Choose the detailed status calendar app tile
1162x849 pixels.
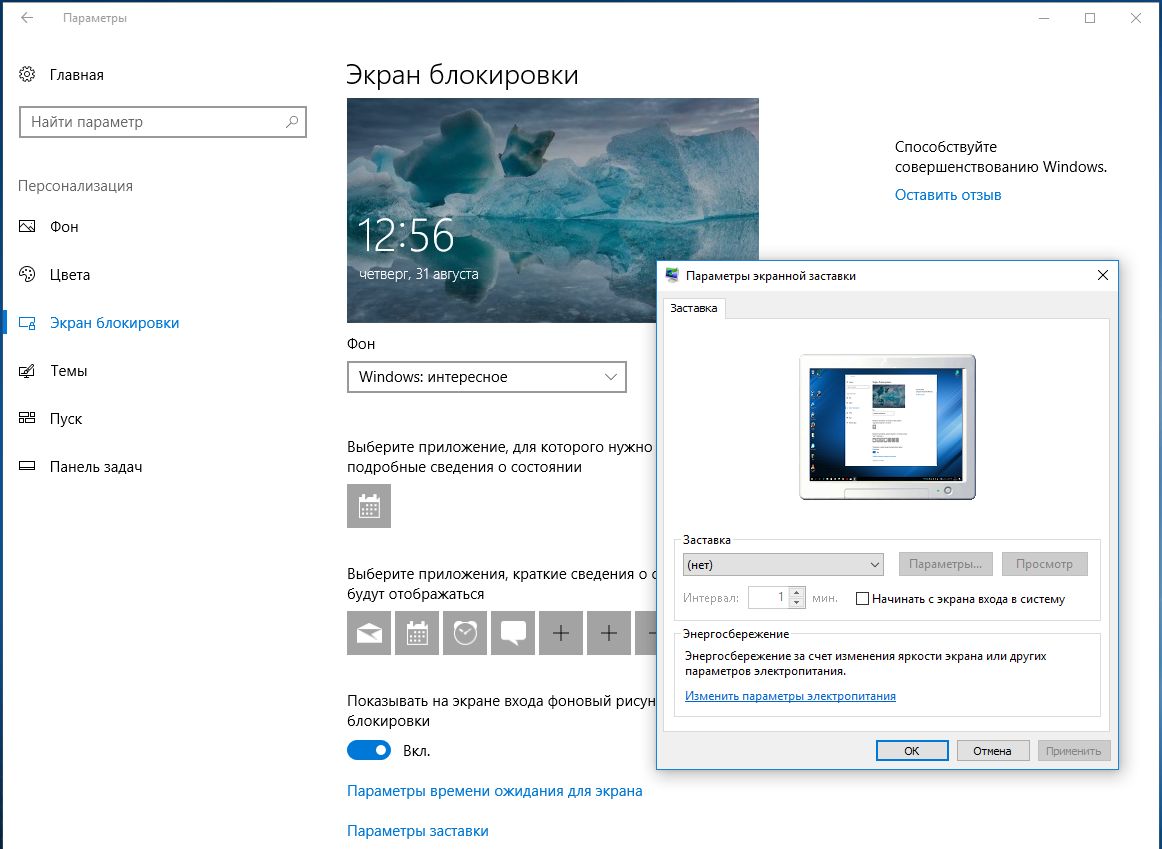pos(369,506)
